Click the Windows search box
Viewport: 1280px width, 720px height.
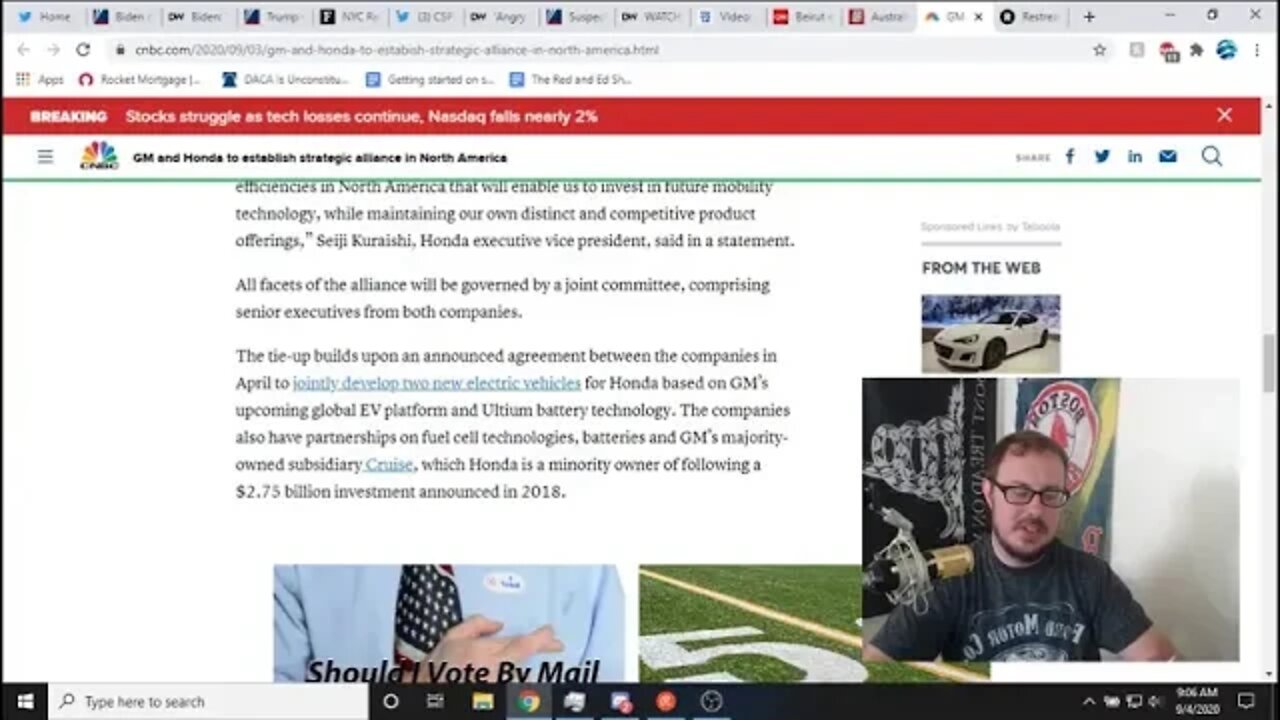pyautogui.click(x=208, y=701)
